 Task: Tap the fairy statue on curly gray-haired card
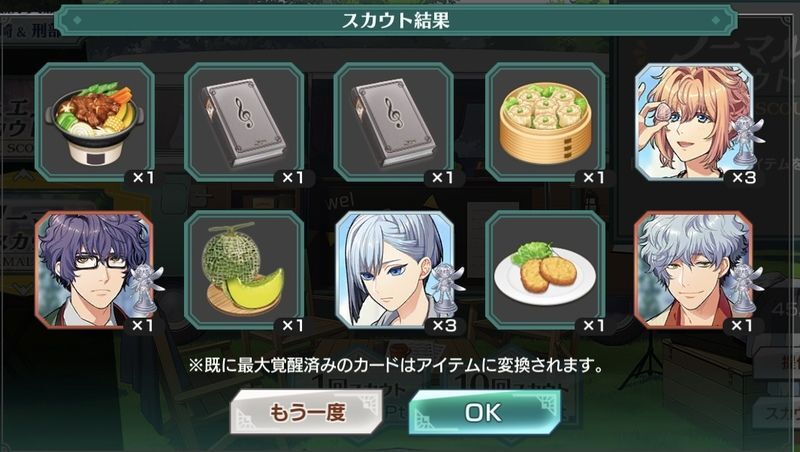[x=746, y=287]
